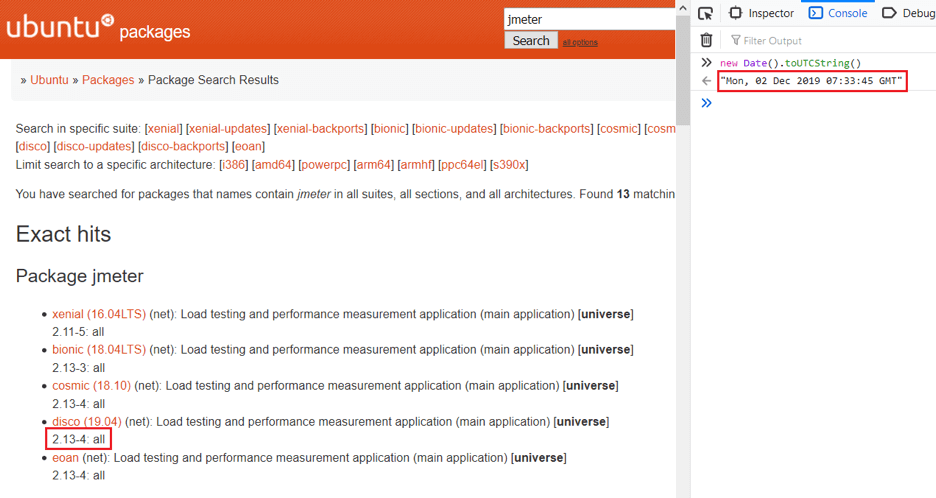The height and width of the screenshot is (498, 936).
Task: Open the disco (19.04) jmeter package
Action: (x=87, y=422)
